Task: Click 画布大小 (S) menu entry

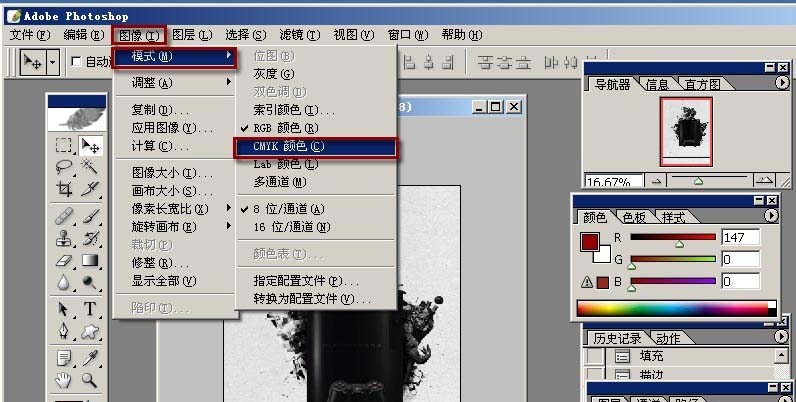Action: [x=176, y=191]
